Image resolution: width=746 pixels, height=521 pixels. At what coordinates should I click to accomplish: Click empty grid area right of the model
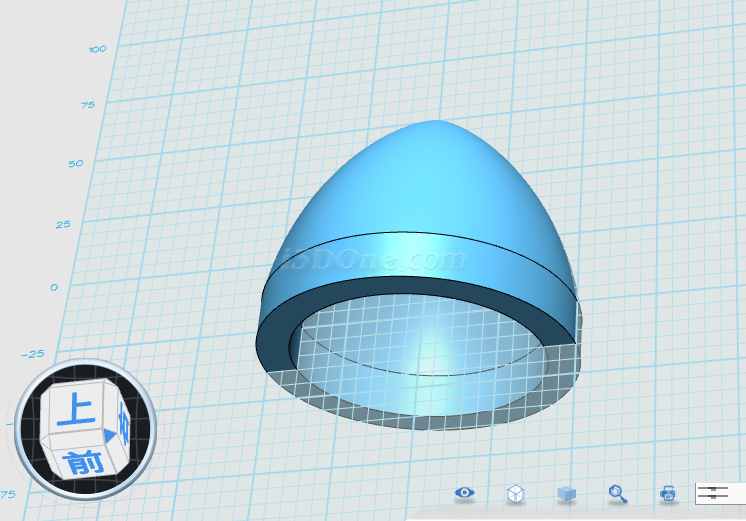[660, 250]
